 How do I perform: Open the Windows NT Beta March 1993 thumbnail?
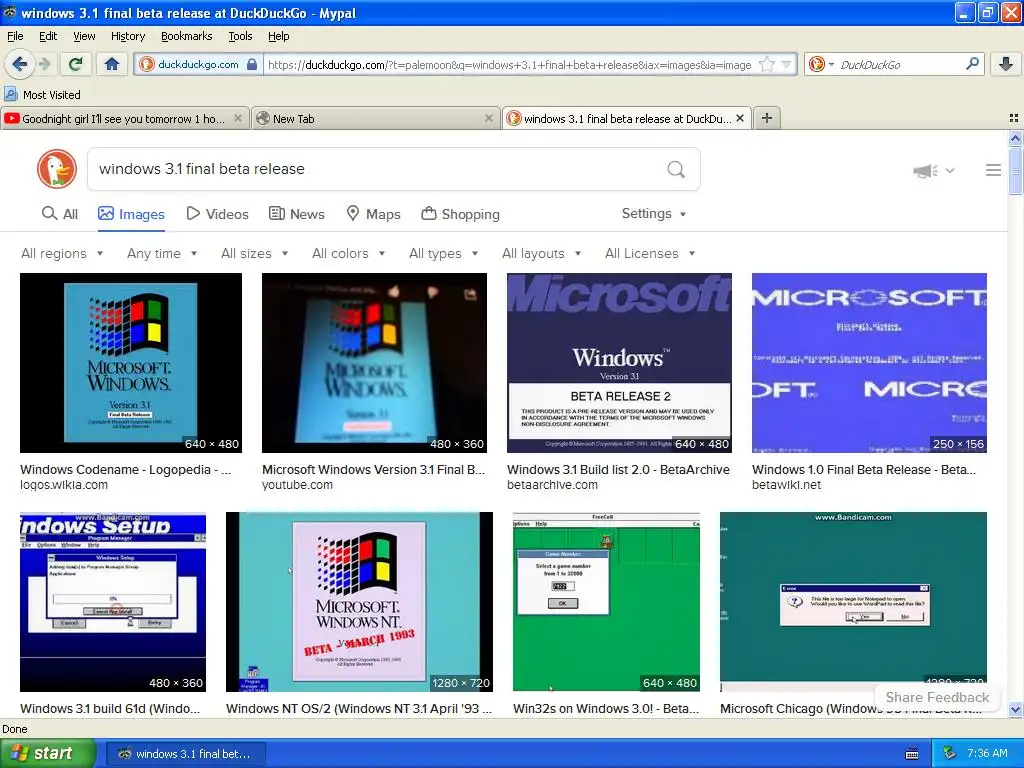point(359,601)
